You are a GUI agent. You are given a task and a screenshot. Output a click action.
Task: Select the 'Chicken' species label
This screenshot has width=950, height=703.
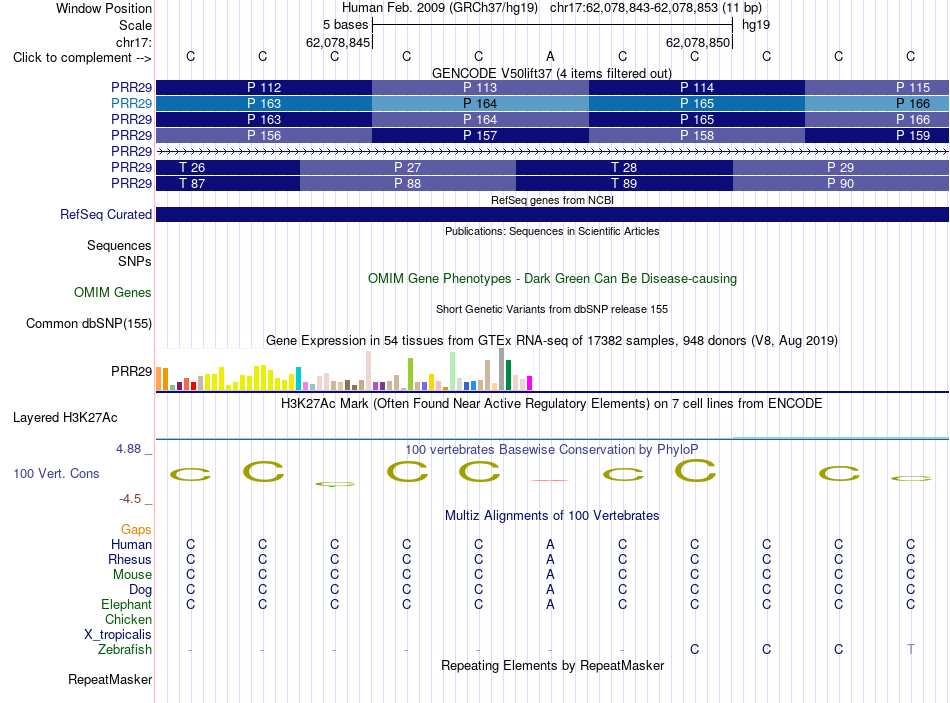pyautogui.click(x=128, y=619)
